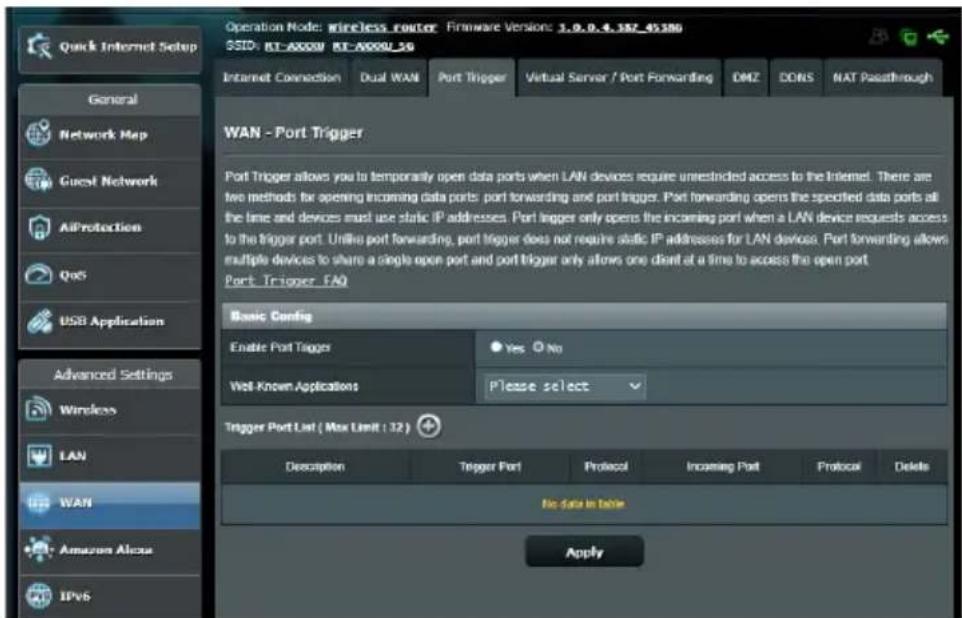The image size is (962, 618).
Task: Open the AiProtection menu item
Action: coord(110,228)
